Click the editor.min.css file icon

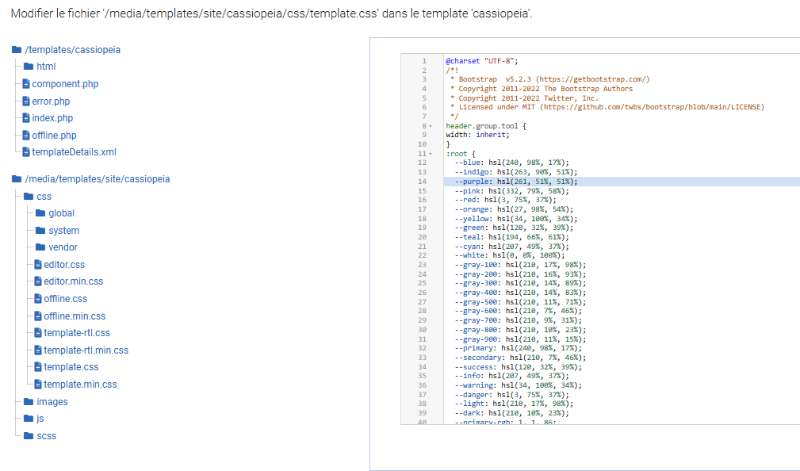click(x=38, y=281)
